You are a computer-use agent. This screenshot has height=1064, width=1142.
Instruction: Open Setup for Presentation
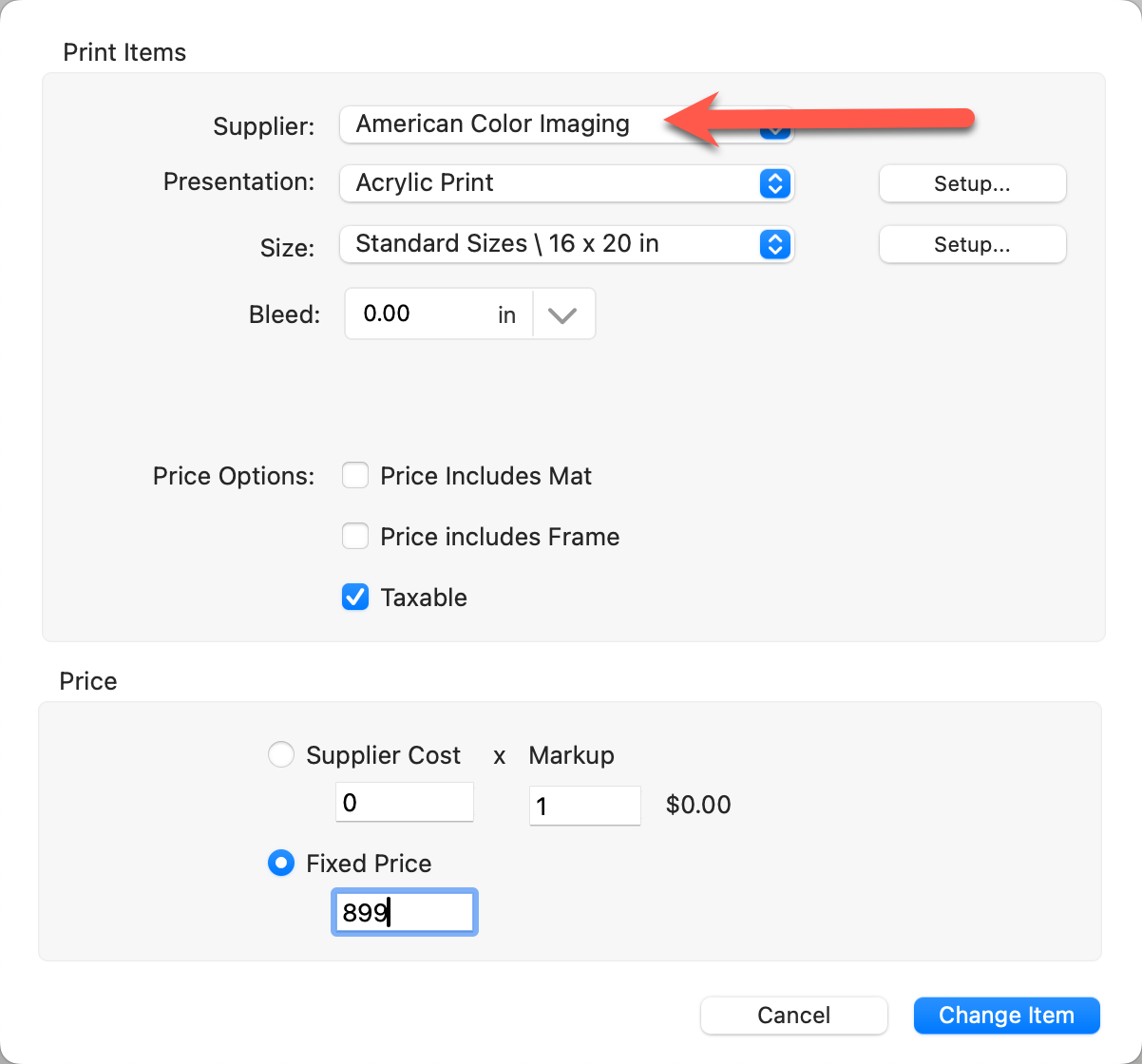pos(972,183)
